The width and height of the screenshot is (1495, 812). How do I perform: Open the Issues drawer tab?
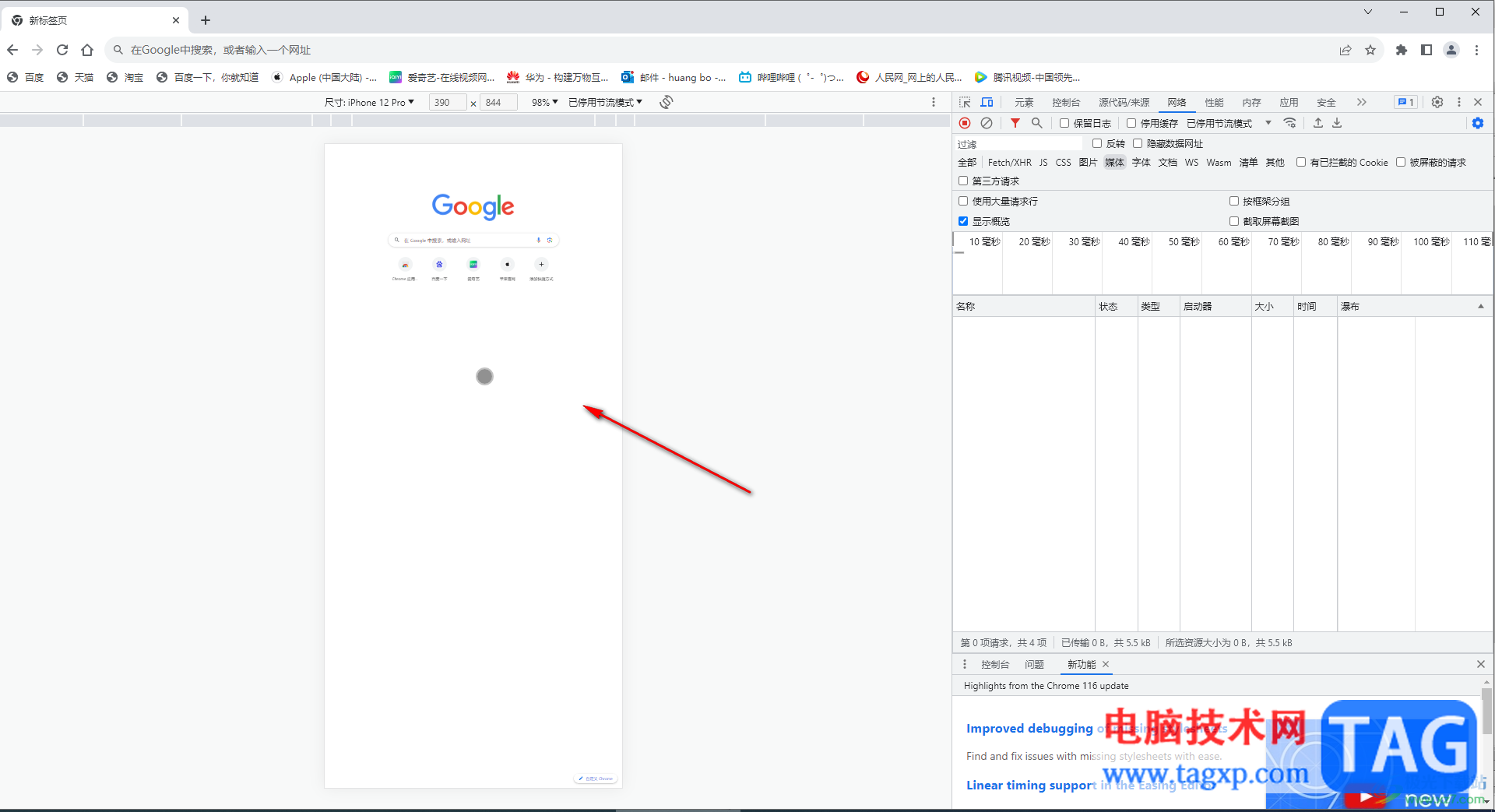(1034, 664)
